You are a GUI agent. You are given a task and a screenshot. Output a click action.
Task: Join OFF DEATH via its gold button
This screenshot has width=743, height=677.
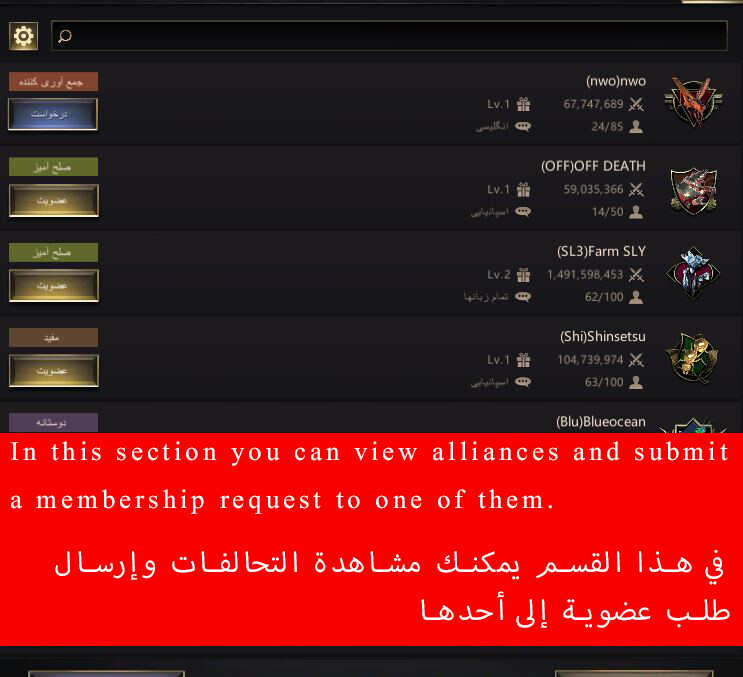pyautogui.click(x=54, y=200)
